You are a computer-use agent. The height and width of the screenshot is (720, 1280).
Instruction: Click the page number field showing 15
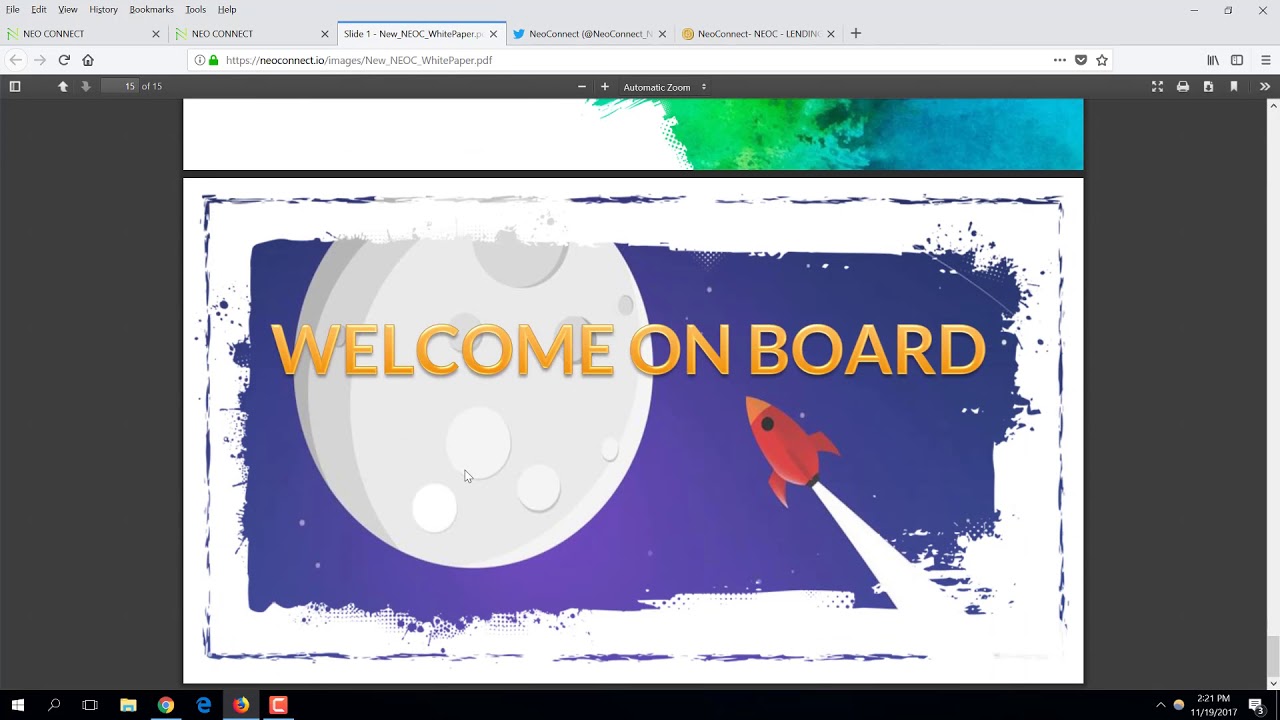[x=120, y=87]
